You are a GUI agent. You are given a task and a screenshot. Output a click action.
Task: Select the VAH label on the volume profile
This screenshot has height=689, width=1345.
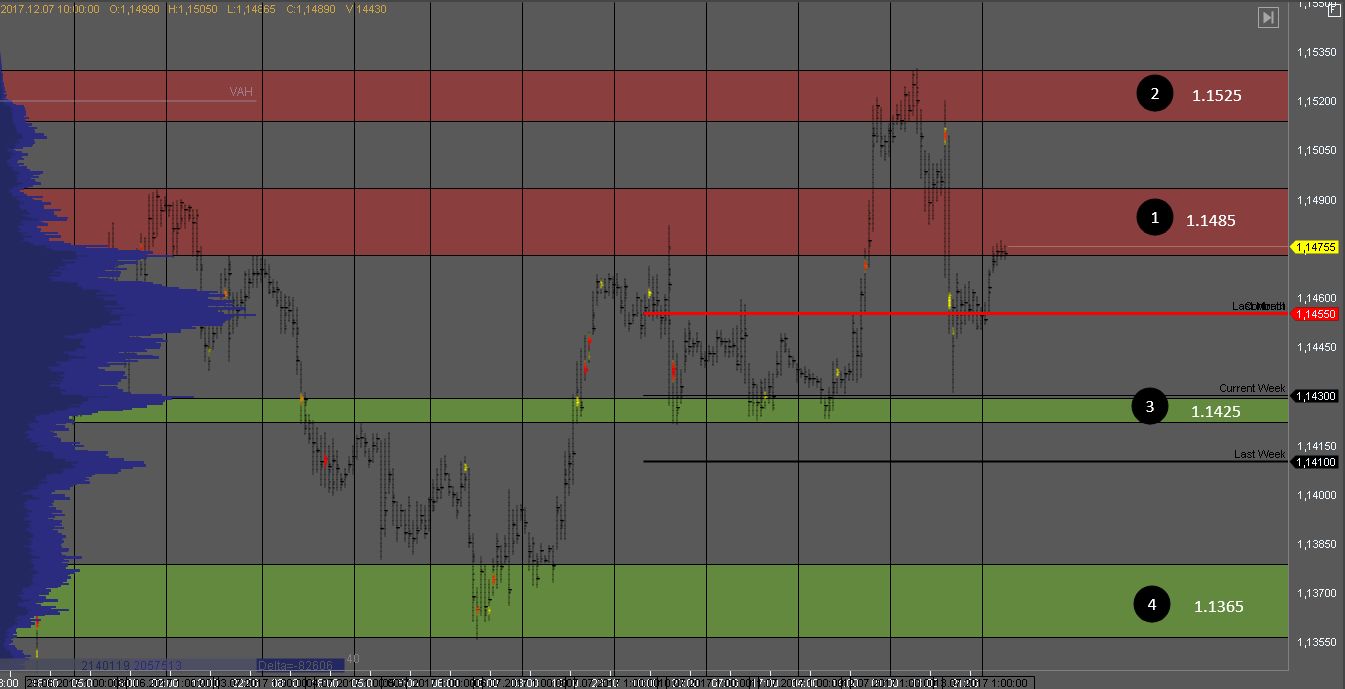tap(241, 92)
